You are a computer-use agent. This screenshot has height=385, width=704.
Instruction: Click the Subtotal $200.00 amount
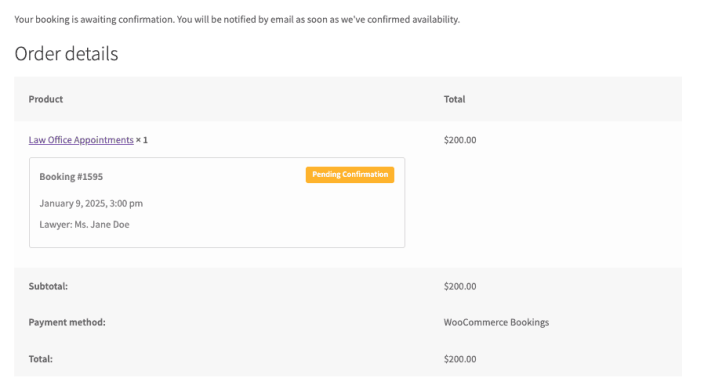460,286
